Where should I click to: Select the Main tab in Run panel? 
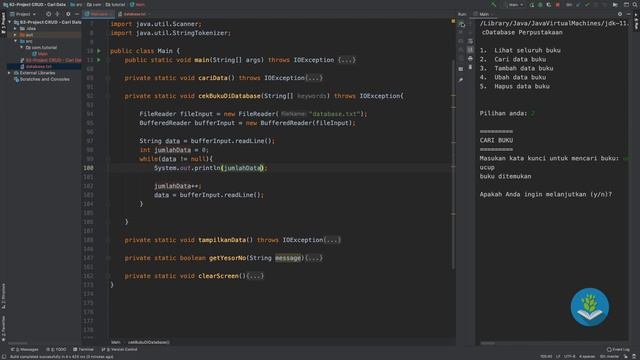click(x=484, y=14)
